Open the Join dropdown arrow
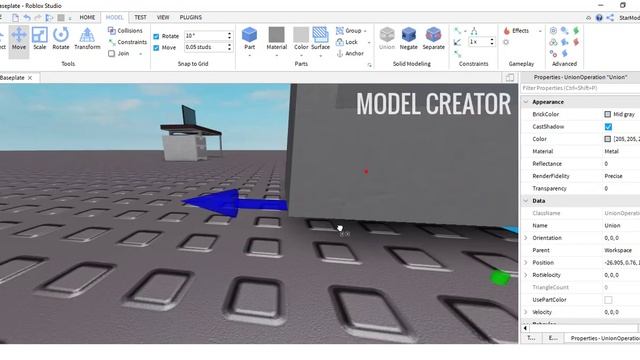Image resolution: width=640 pixels, height=360 pixels. [x=141, y=54]
